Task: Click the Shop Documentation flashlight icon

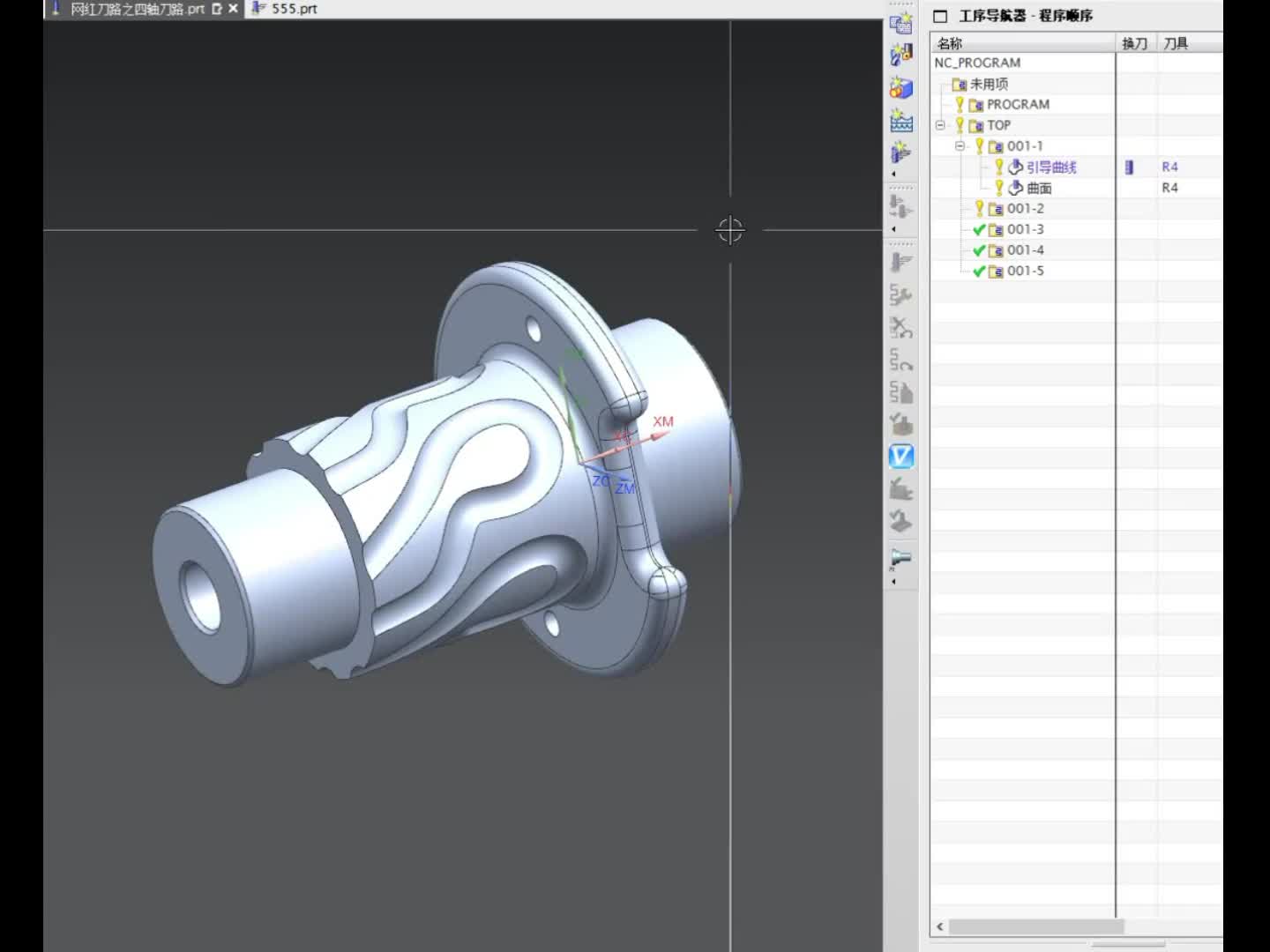Action: tap(900, 558)
